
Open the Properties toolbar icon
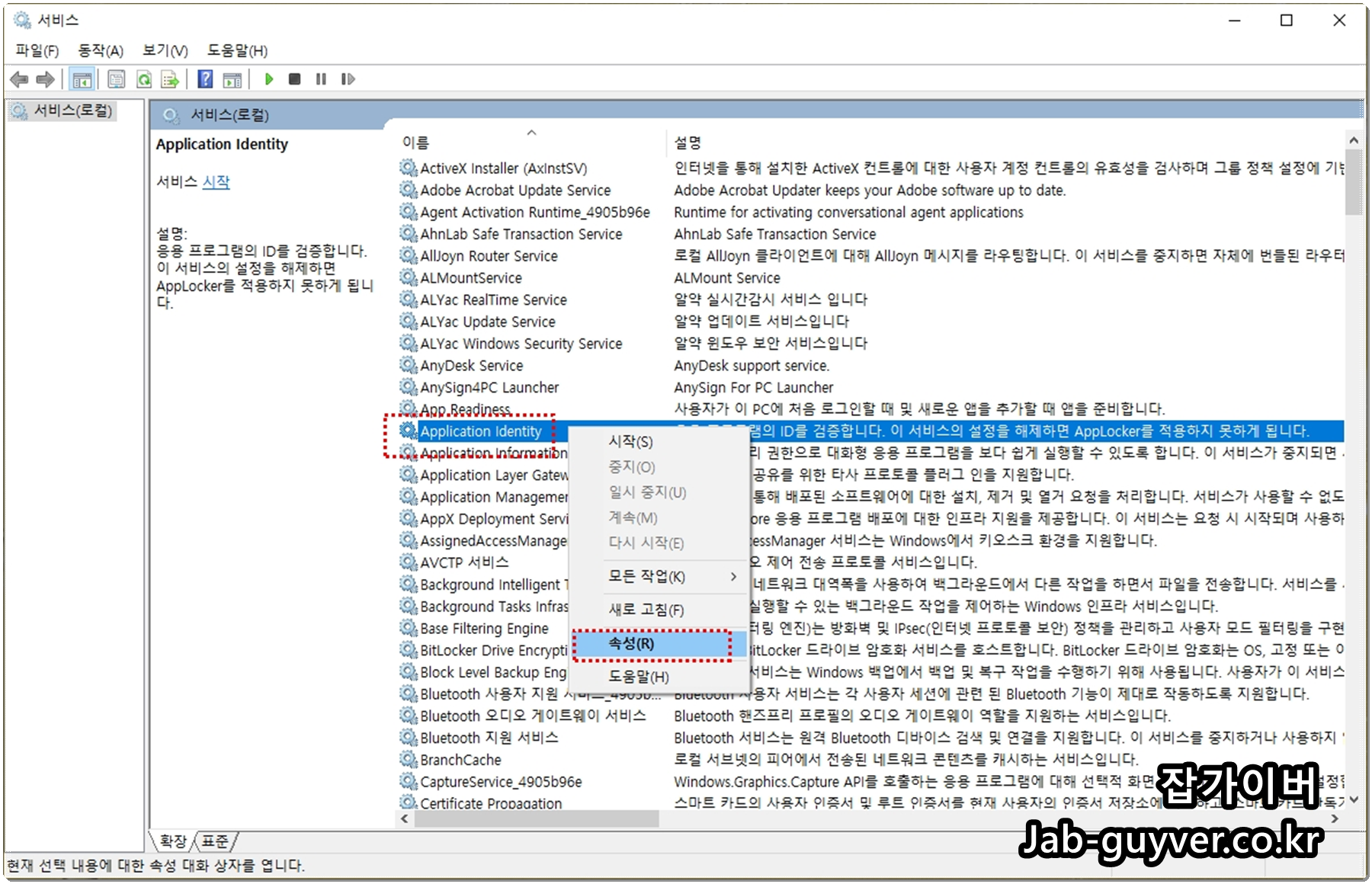117,78
